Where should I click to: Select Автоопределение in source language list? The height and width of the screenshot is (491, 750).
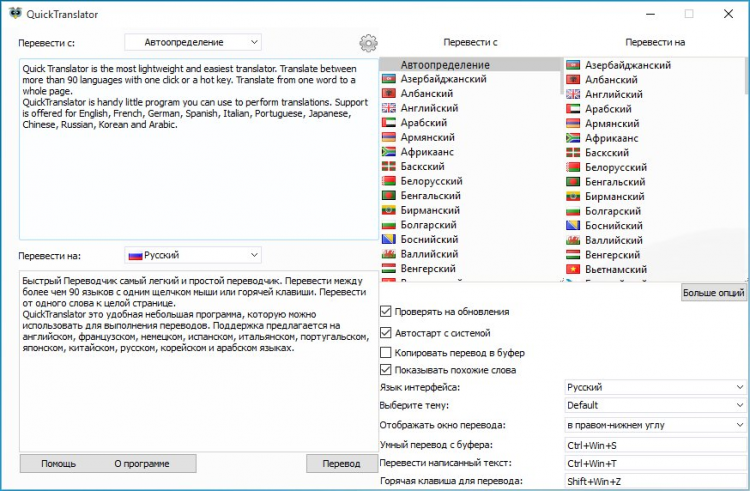point(470,65)
